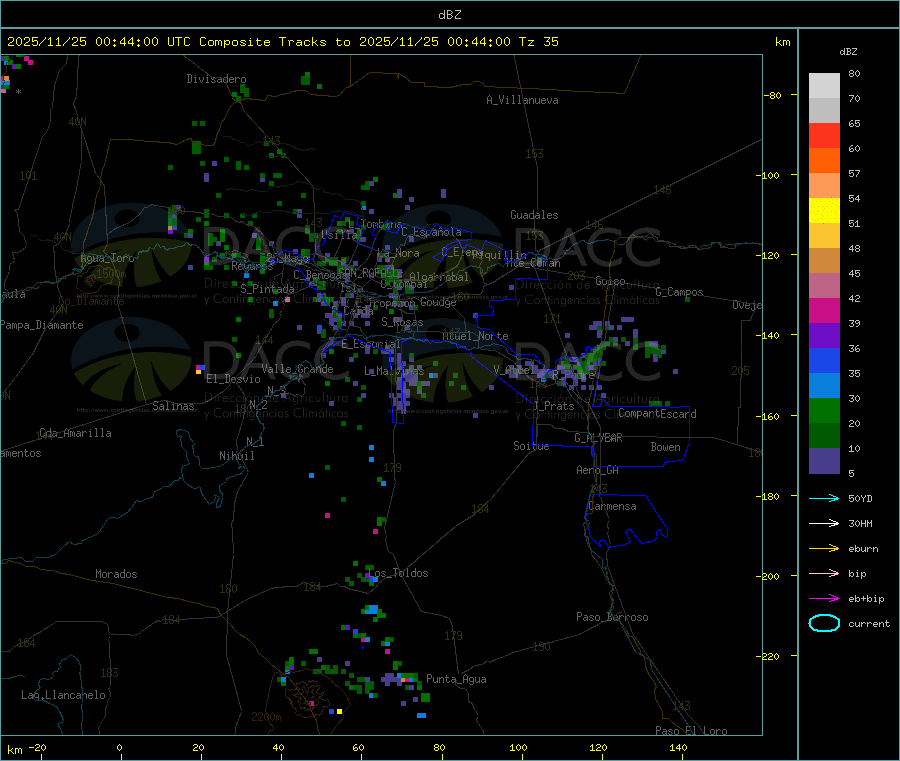Click the Paso_Barroso place label
The height and width of the screenshot is (761, 900).
tap(612, 617)
